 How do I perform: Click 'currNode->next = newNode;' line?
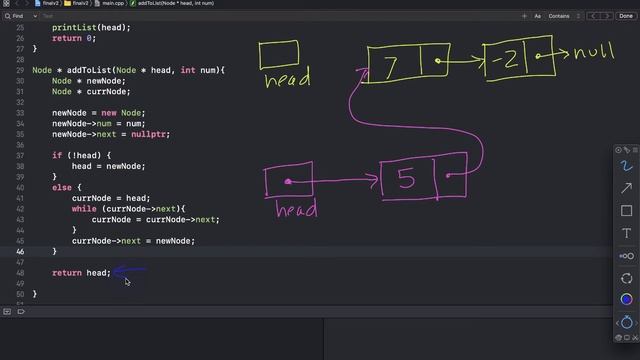point(133,241)
